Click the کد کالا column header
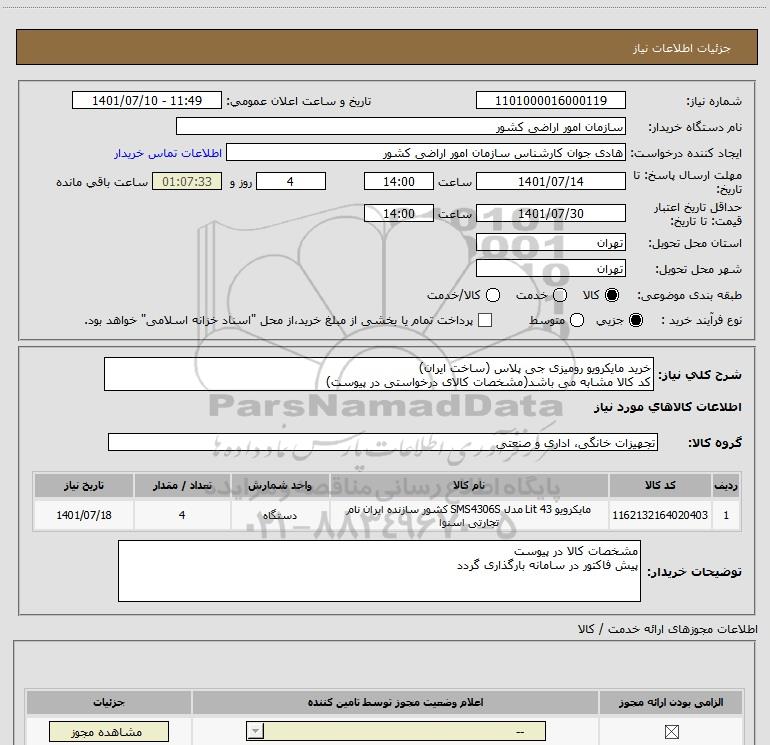Image resolution: width=770 pixels, height=745 pixels. pos(660,485)
